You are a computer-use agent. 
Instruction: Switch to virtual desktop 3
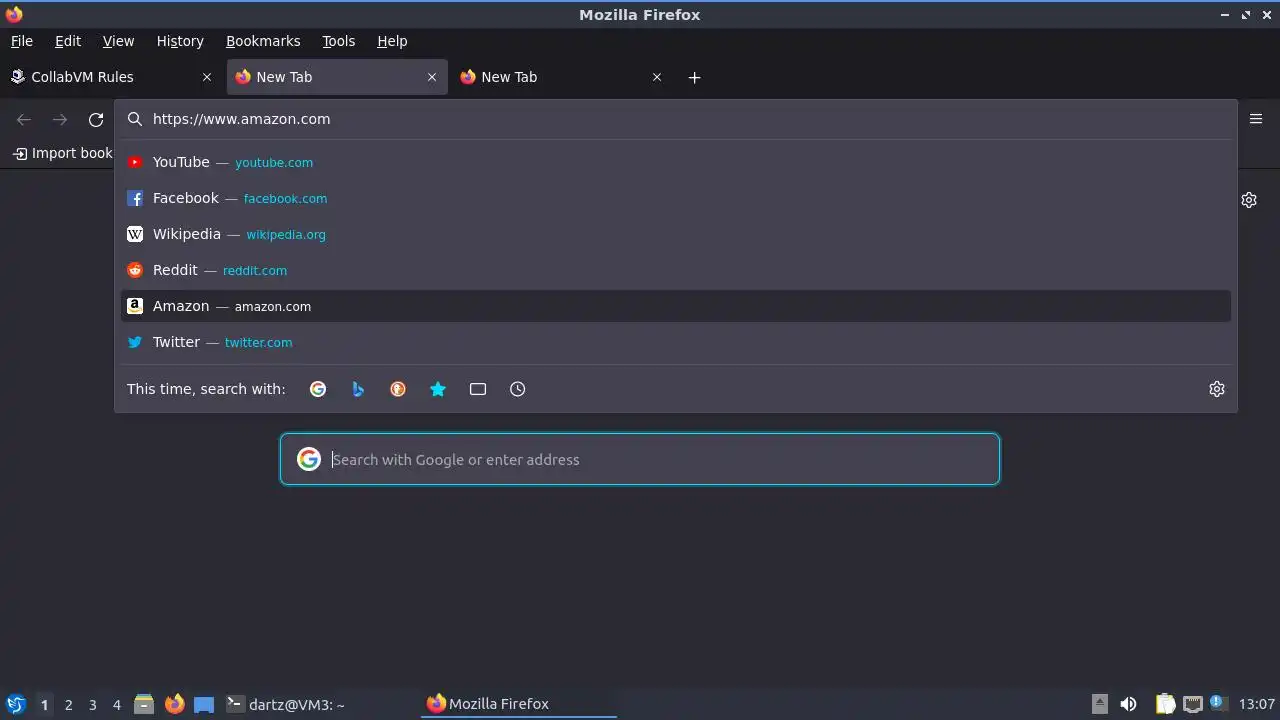(92, 704)
